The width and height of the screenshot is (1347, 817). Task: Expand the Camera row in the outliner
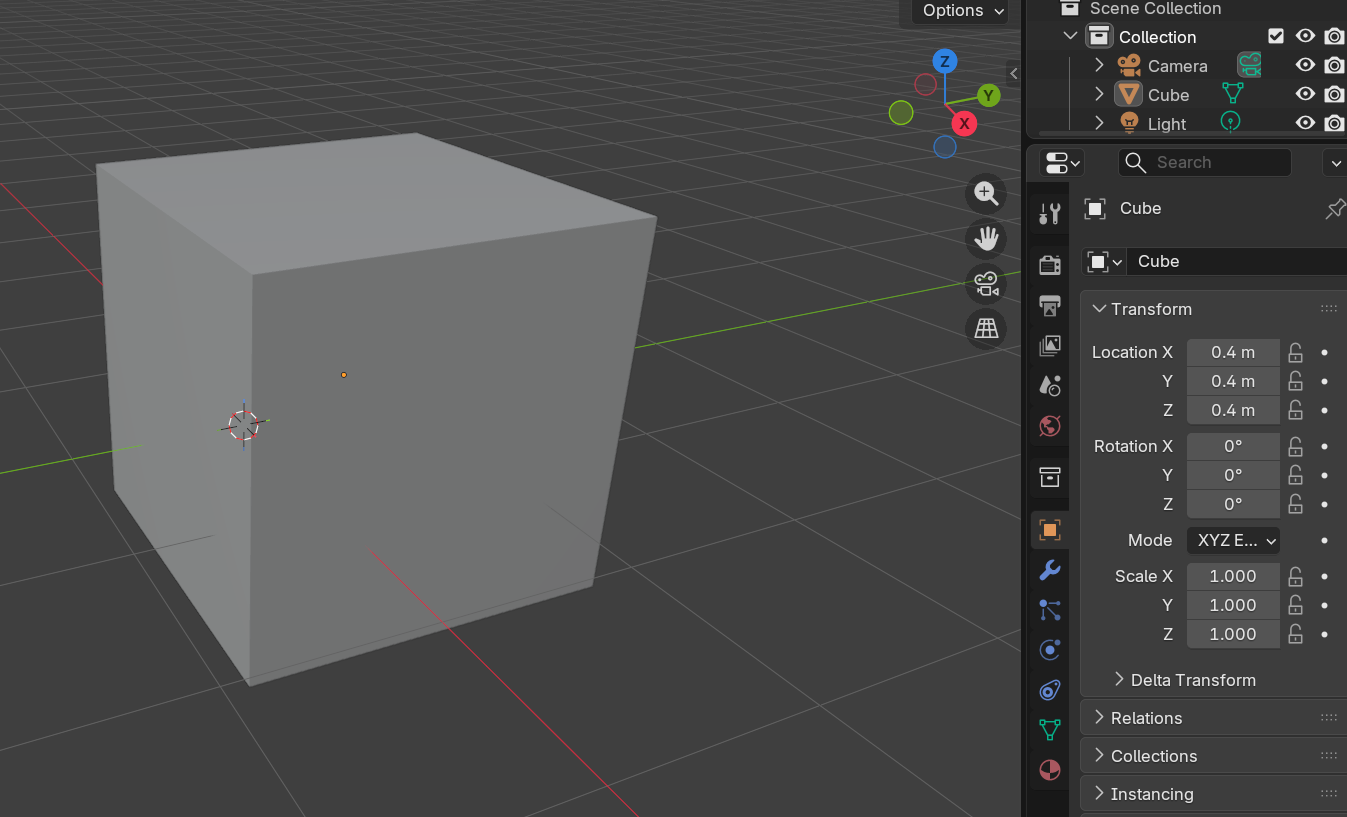[1099, 65]
